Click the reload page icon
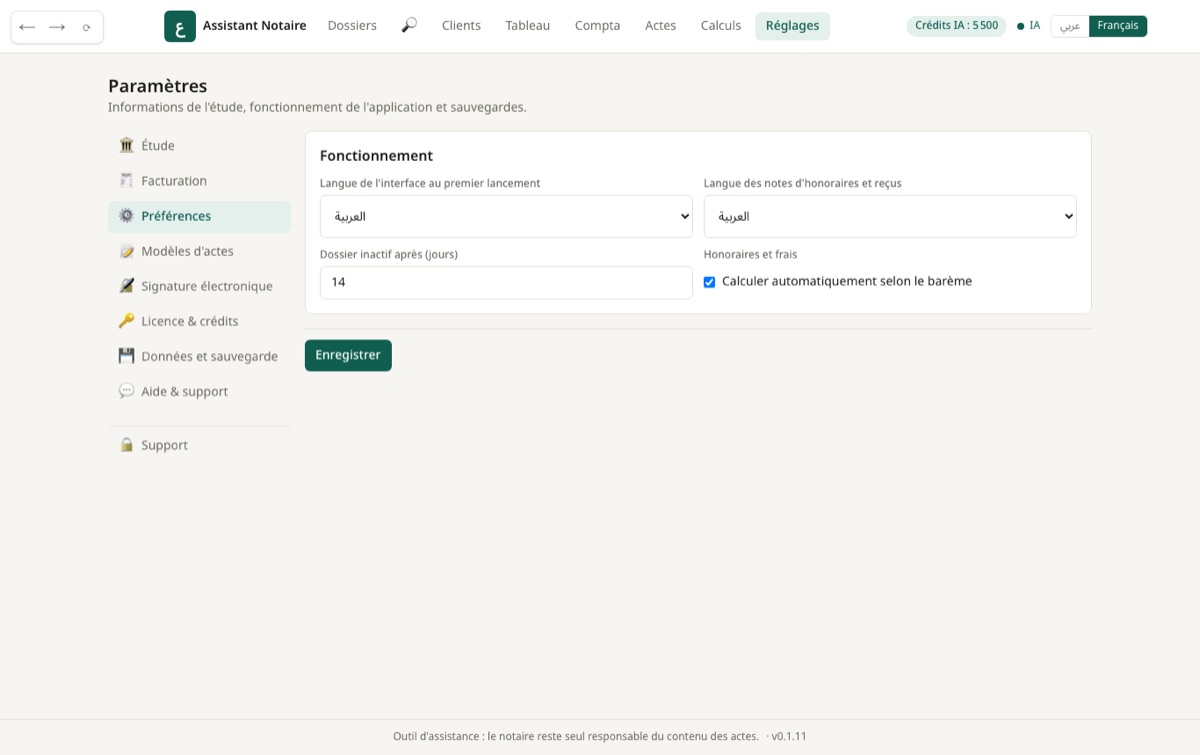 point(87,27)
